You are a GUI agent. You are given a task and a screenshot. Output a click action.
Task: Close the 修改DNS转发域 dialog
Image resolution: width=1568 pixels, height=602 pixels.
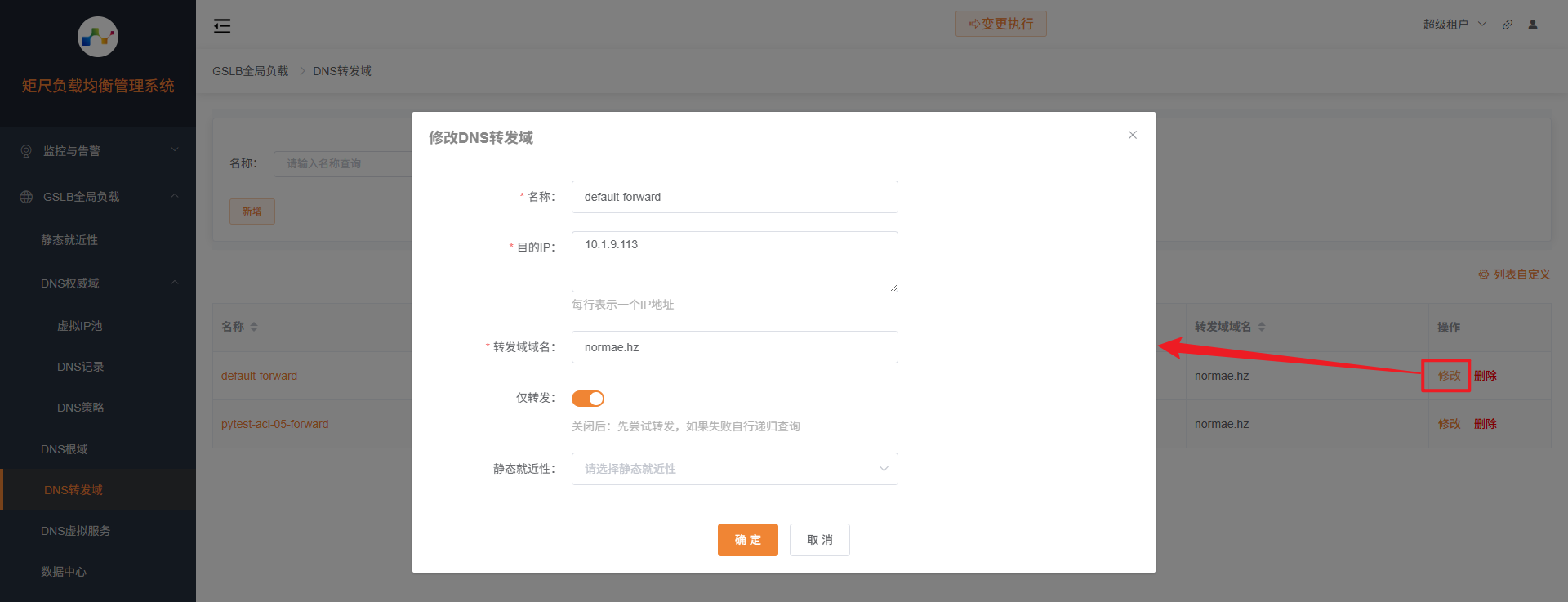tap(1133, 135)
